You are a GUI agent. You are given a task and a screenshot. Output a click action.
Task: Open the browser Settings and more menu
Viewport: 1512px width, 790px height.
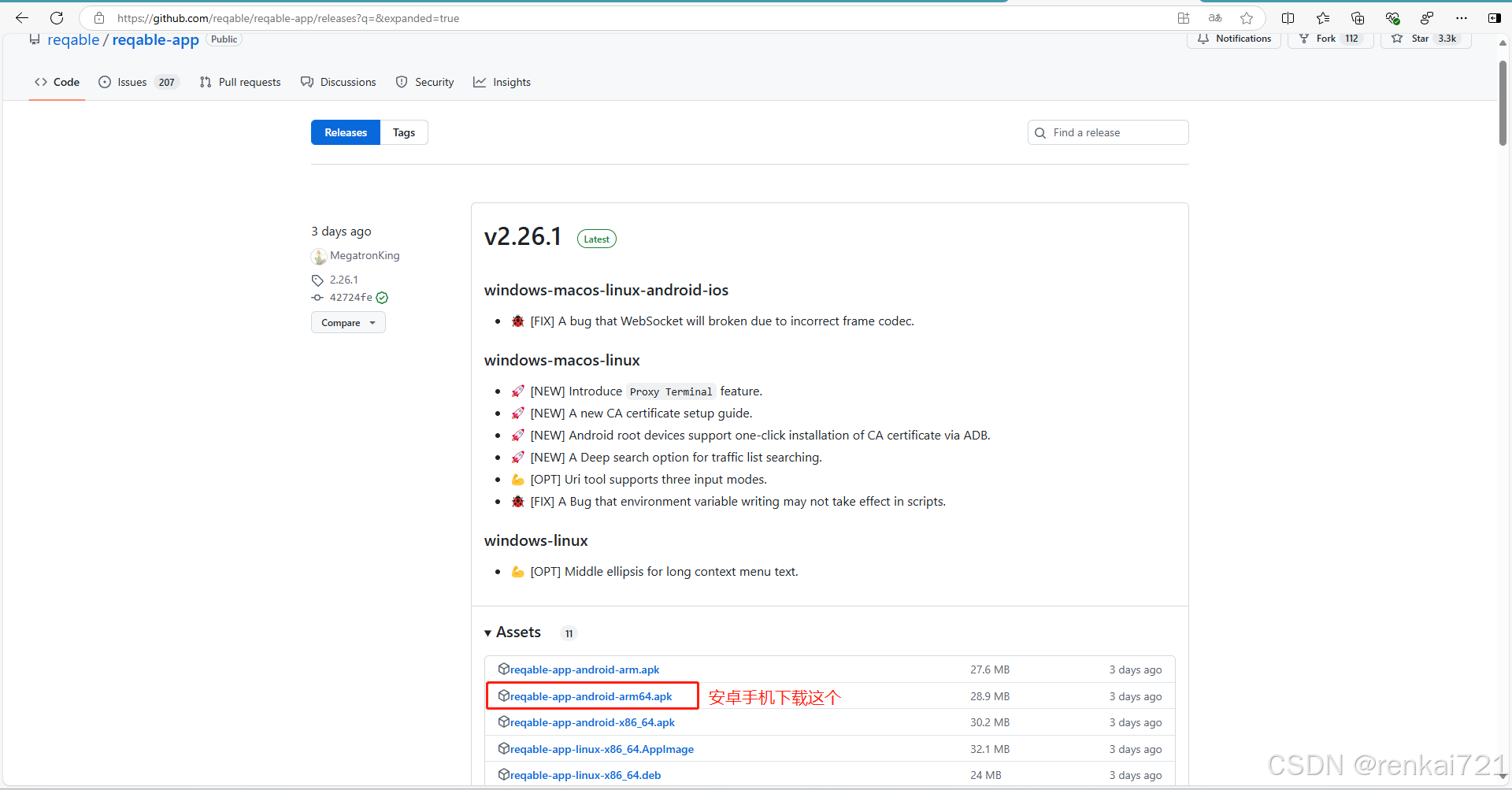(1462, 18)
